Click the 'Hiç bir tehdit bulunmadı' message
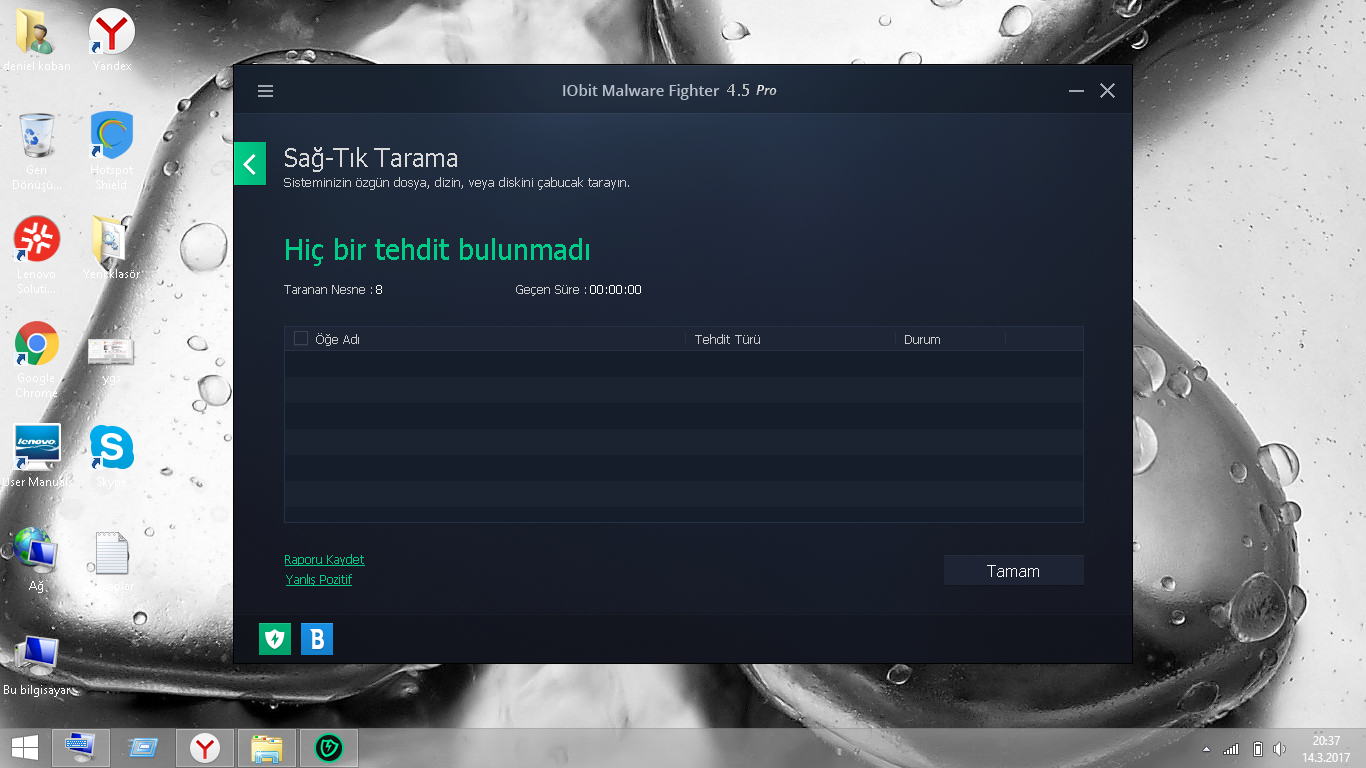Image resolution: width=1366 pixels, height=768 pixels. click(x=437, y=249)
